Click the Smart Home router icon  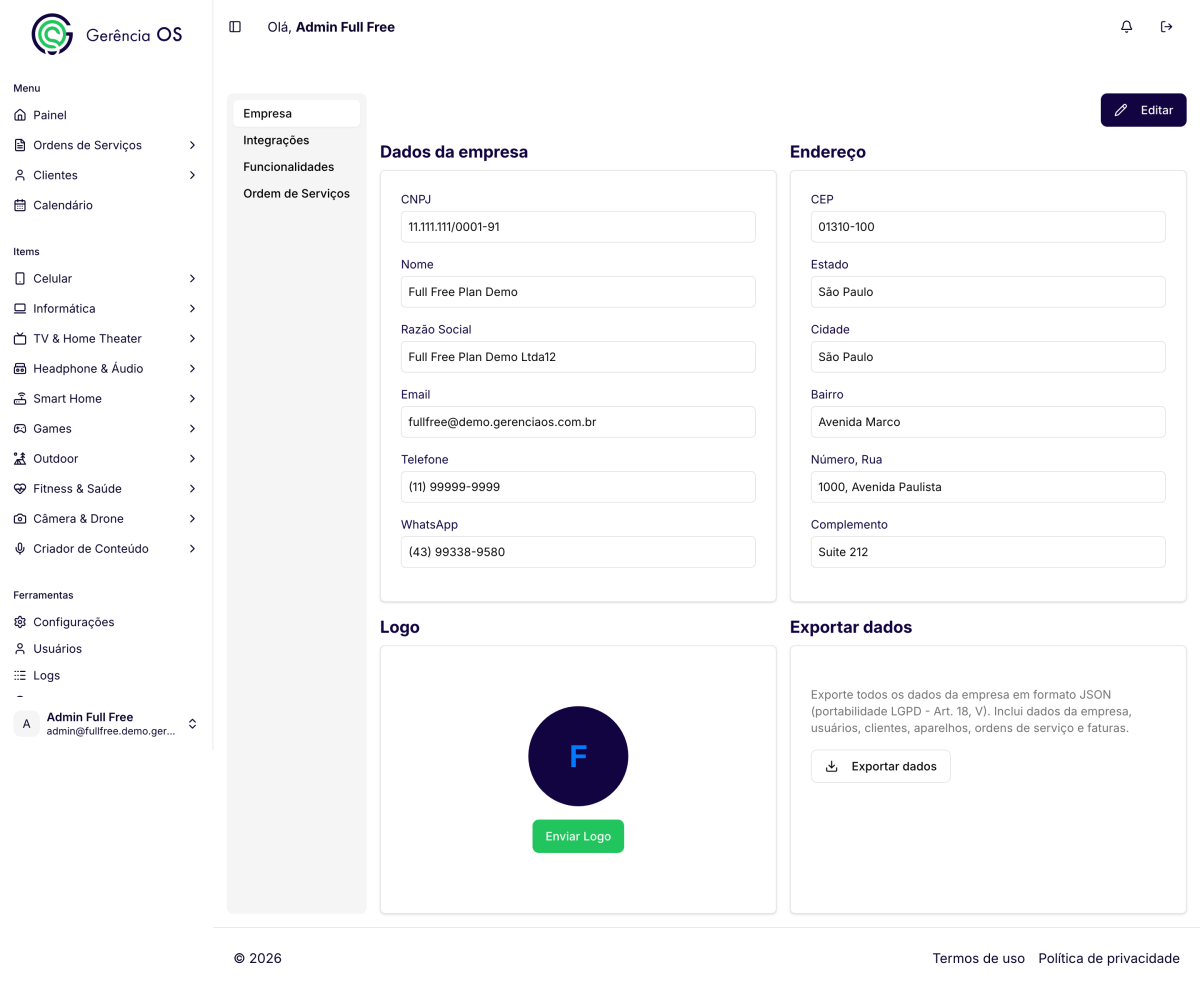coord(20,399)
